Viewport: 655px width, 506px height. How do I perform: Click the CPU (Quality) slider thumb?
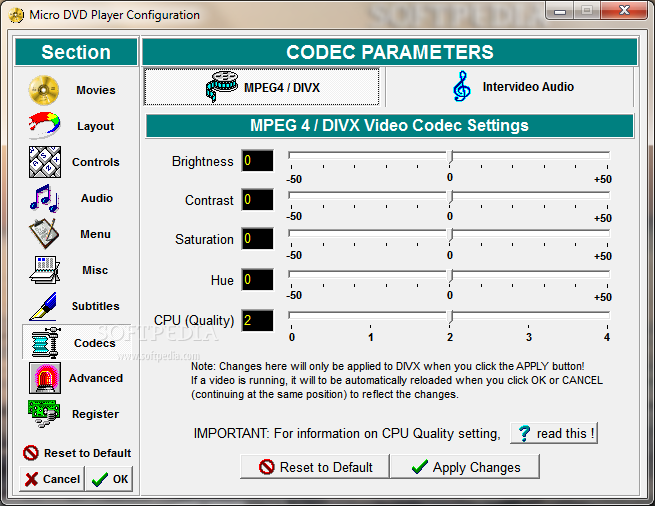click(450, 316)
